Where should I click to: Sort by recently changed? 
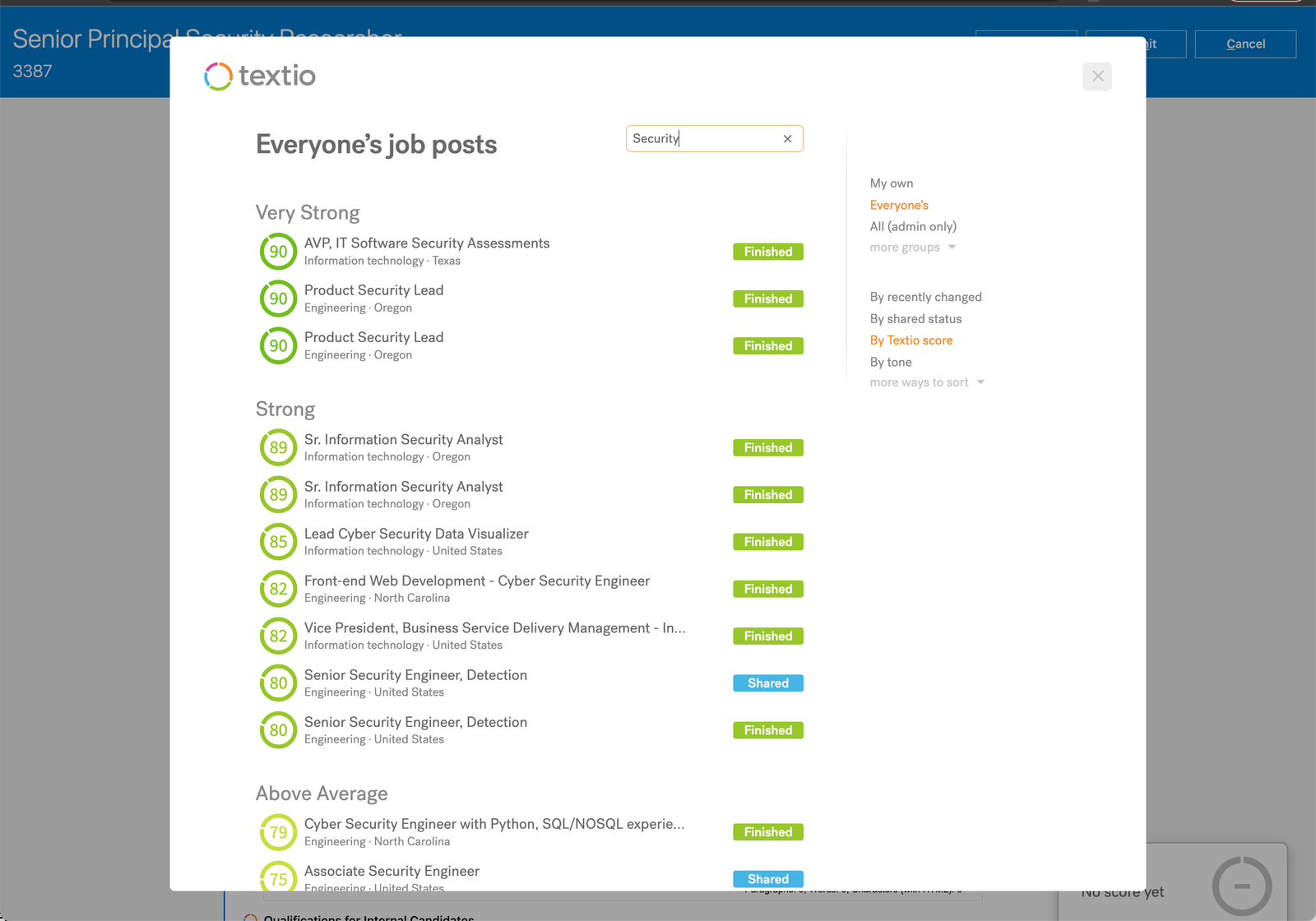[x=925, y=297]
